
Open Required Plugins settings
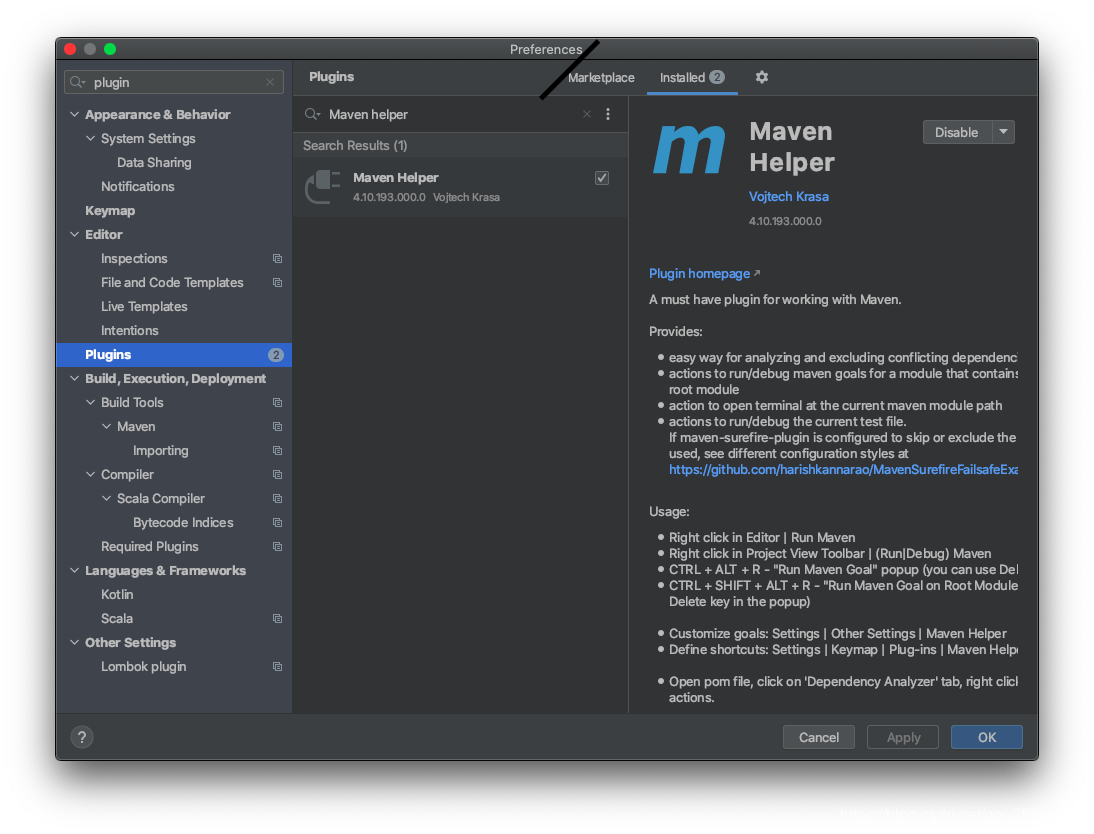[149, 546]
